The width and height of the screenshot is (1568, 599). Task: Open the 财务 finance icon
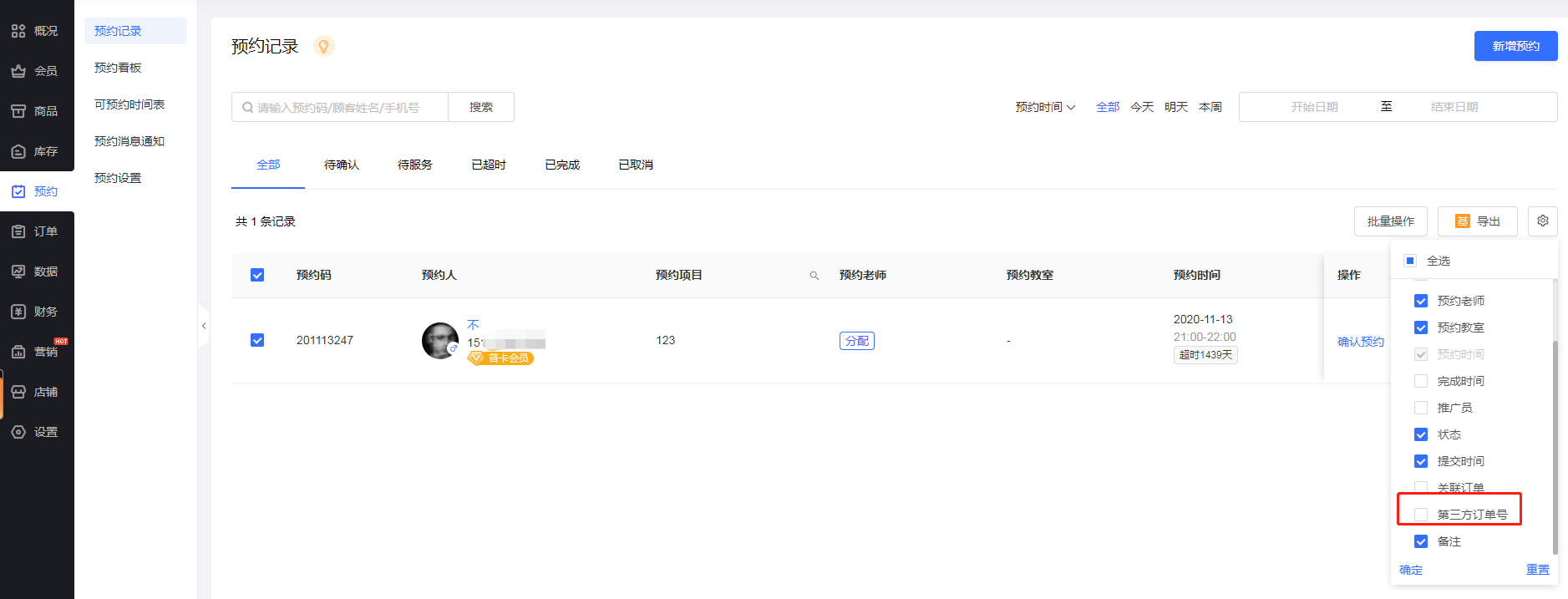(x=18, y=312)
